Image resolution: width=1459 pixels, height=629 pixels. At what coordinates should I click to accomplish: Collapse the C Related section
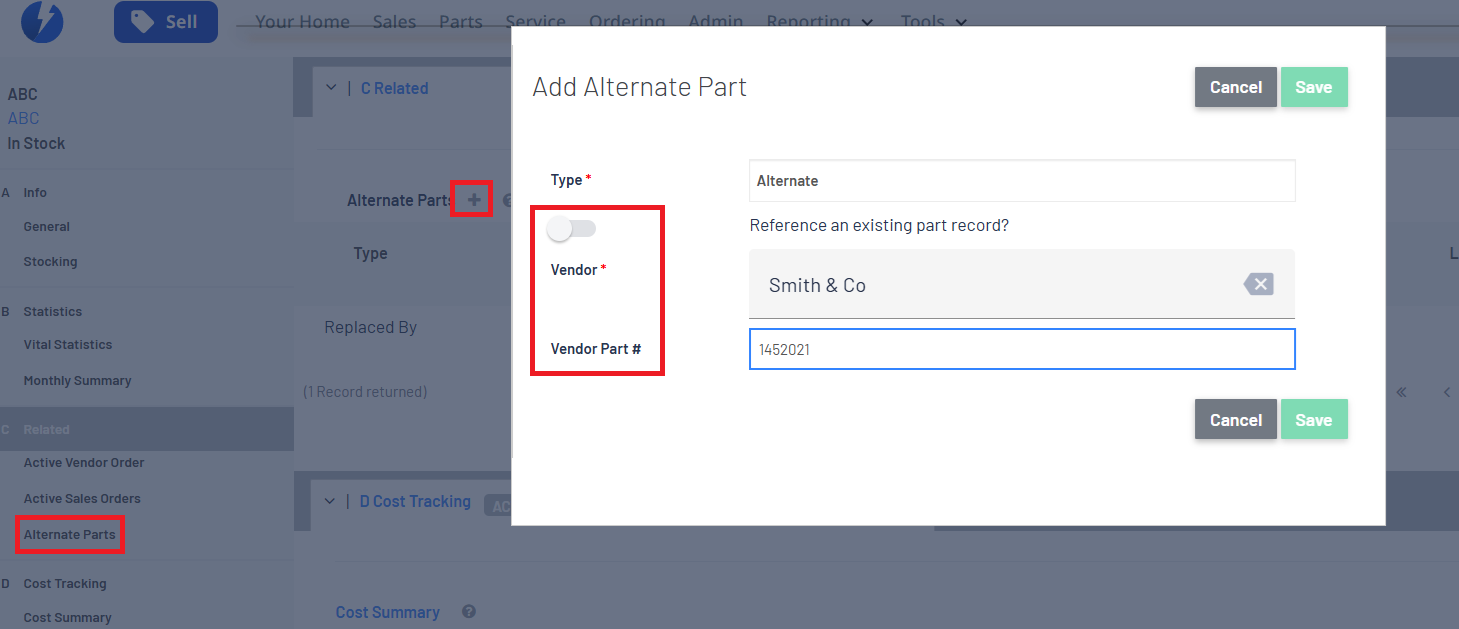[x=331, y=88]
